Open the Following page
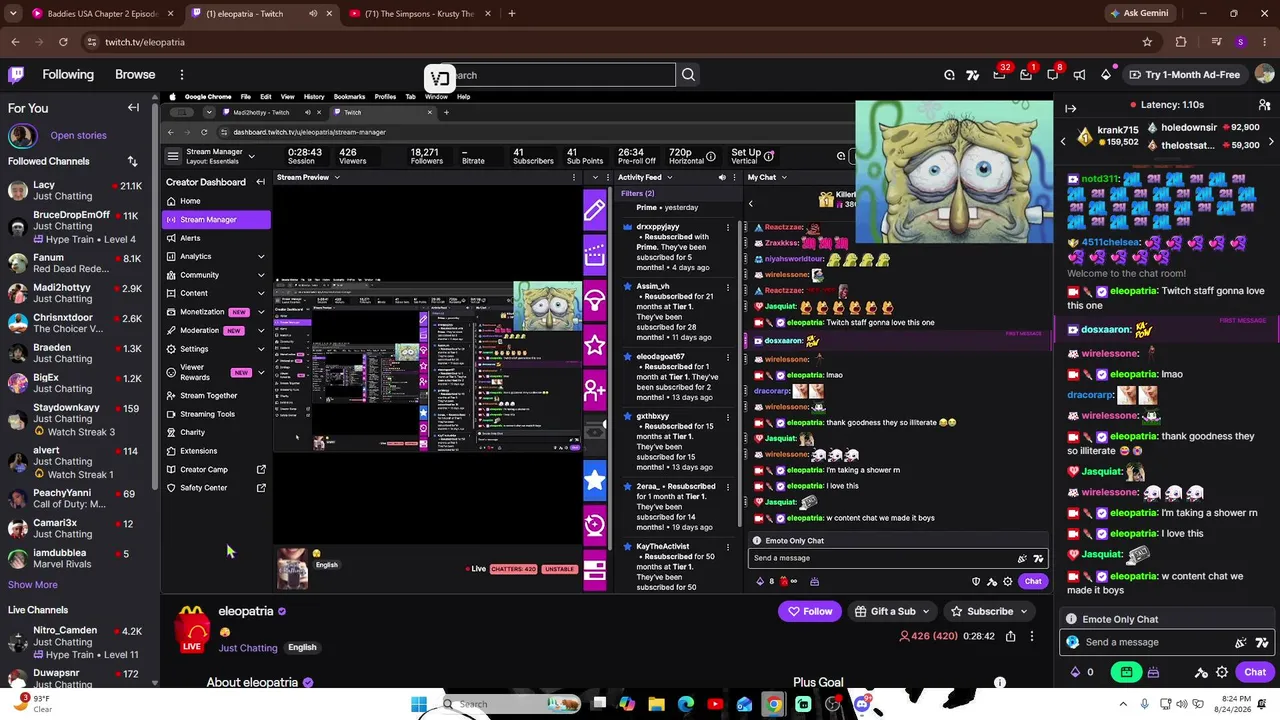Screen dimensions: 1280x720 [x=68, y=75]
